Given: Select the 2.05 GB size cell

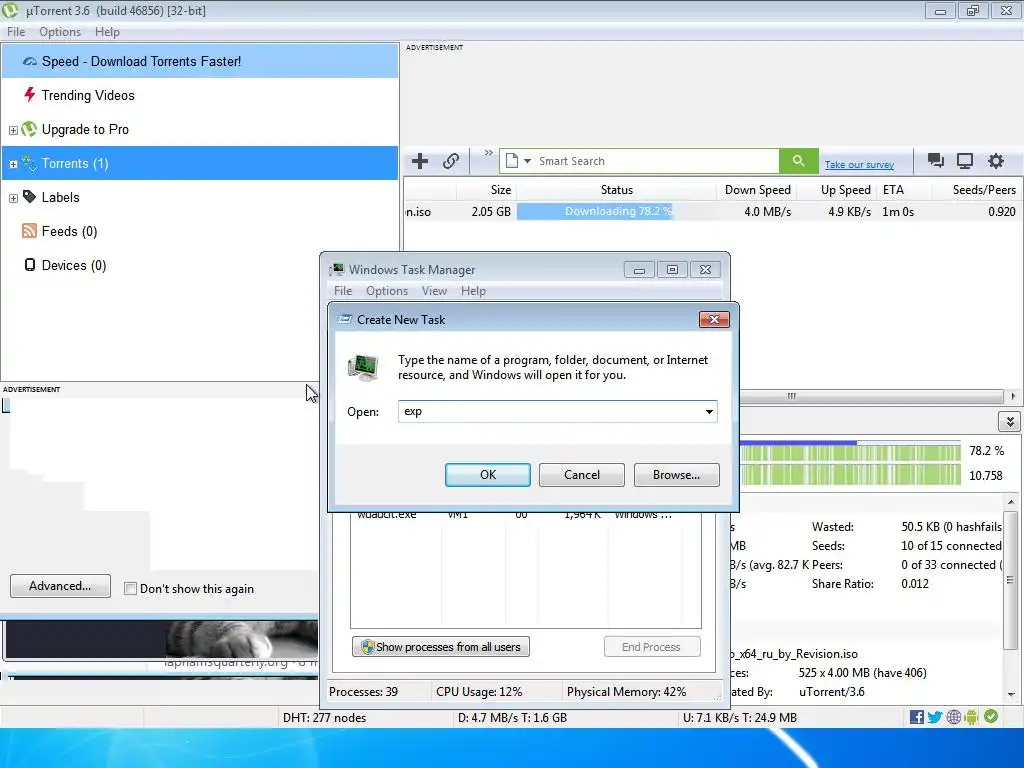Looking at the screenshot, I should pos(491,212).
